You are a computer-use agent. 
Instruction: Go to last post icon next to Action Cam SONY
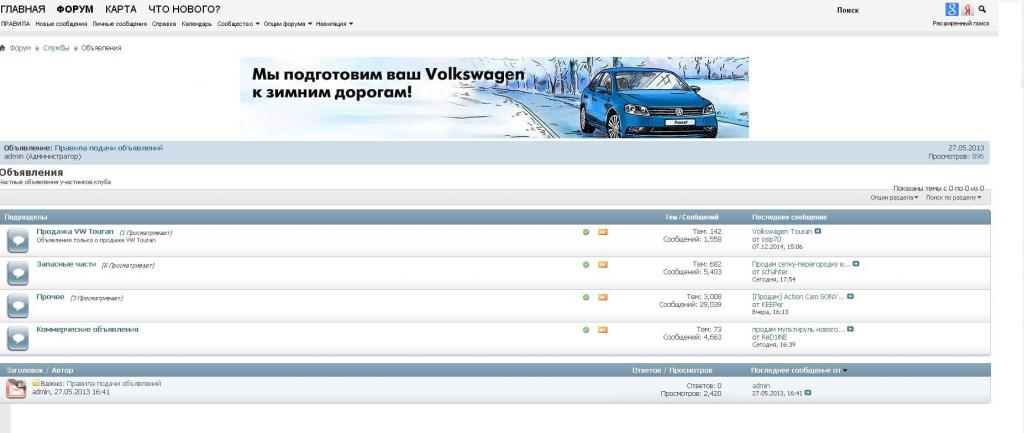(x=850, y=297)
